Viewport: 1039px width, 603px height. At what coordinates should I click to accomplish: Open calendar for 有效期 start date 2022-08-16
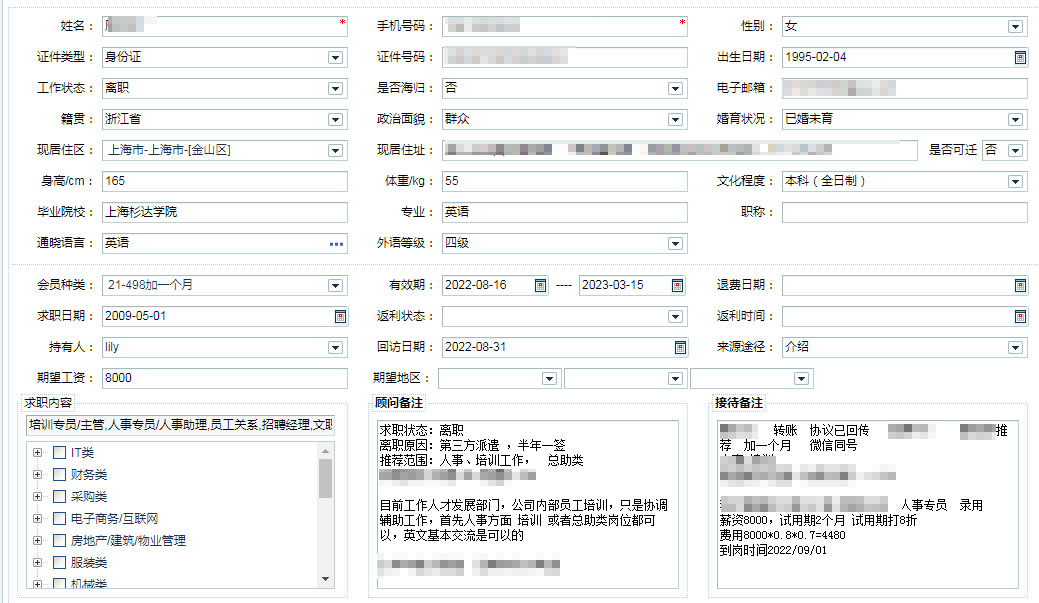[540, 286]
